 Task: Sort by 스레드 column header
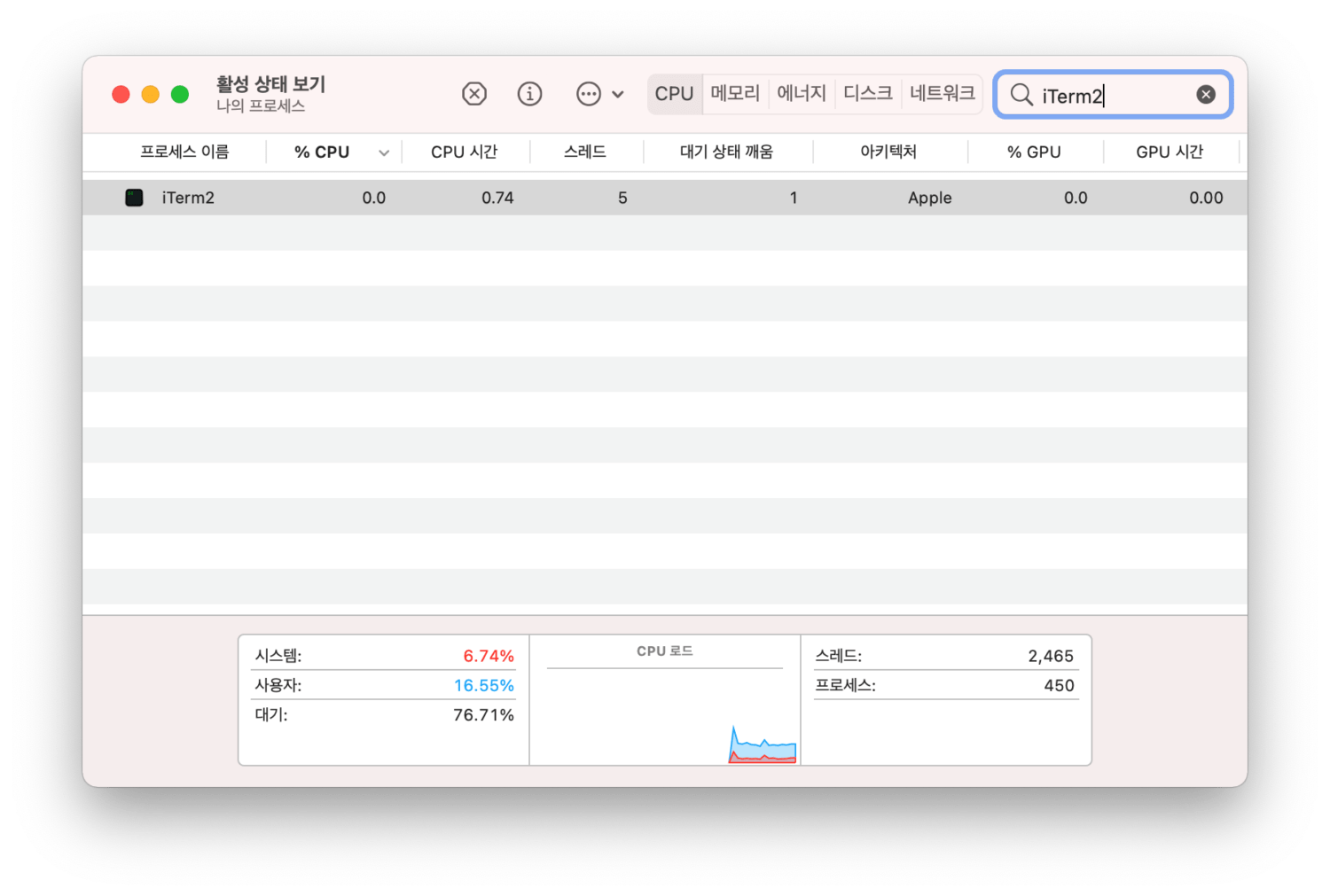pos(585,152)
